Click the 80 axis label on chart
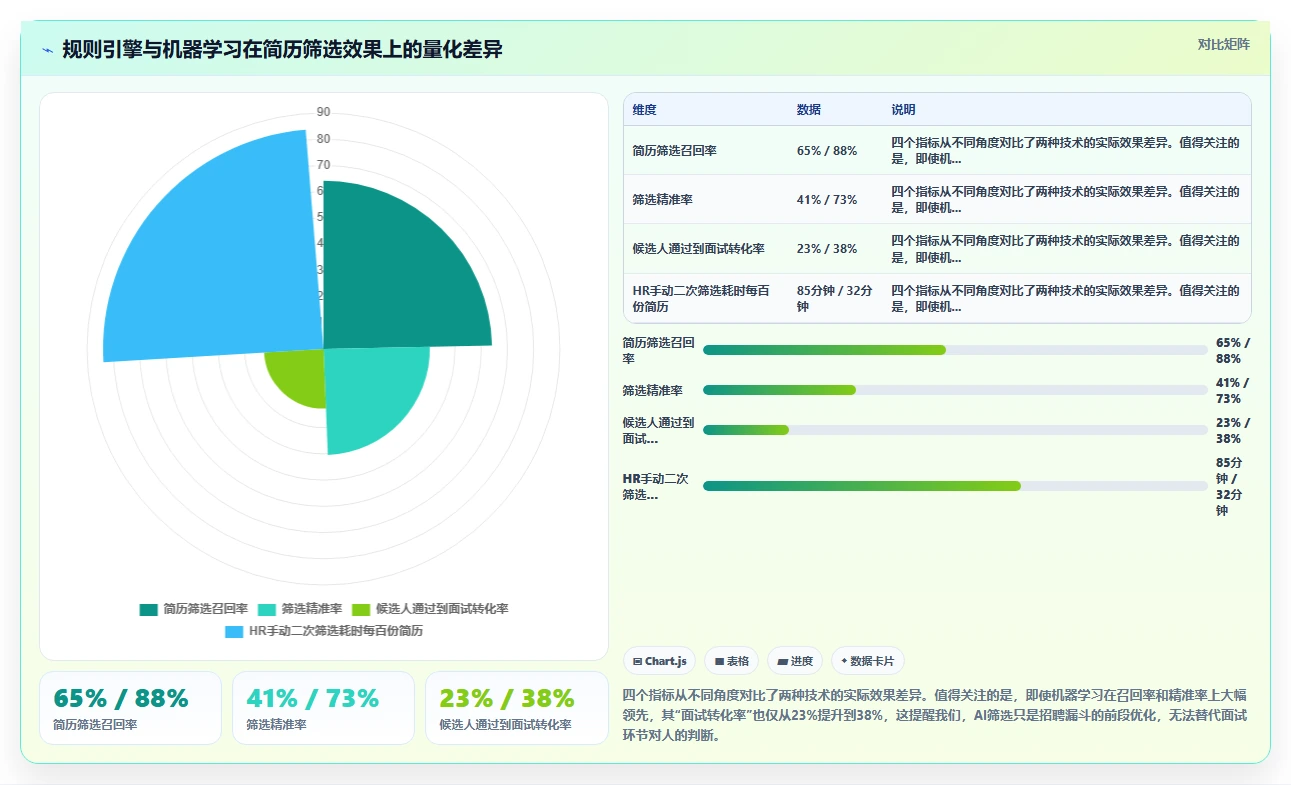The height and width of the screenshot is (785, 1291). (323, 139)
